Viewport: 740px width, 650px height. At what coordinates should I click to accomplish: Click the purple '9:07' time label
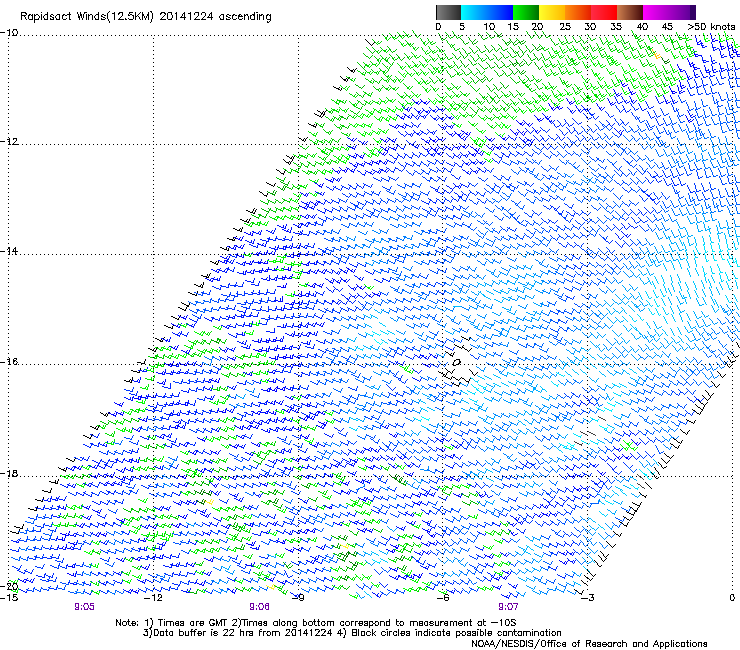[x=508, y=607]
